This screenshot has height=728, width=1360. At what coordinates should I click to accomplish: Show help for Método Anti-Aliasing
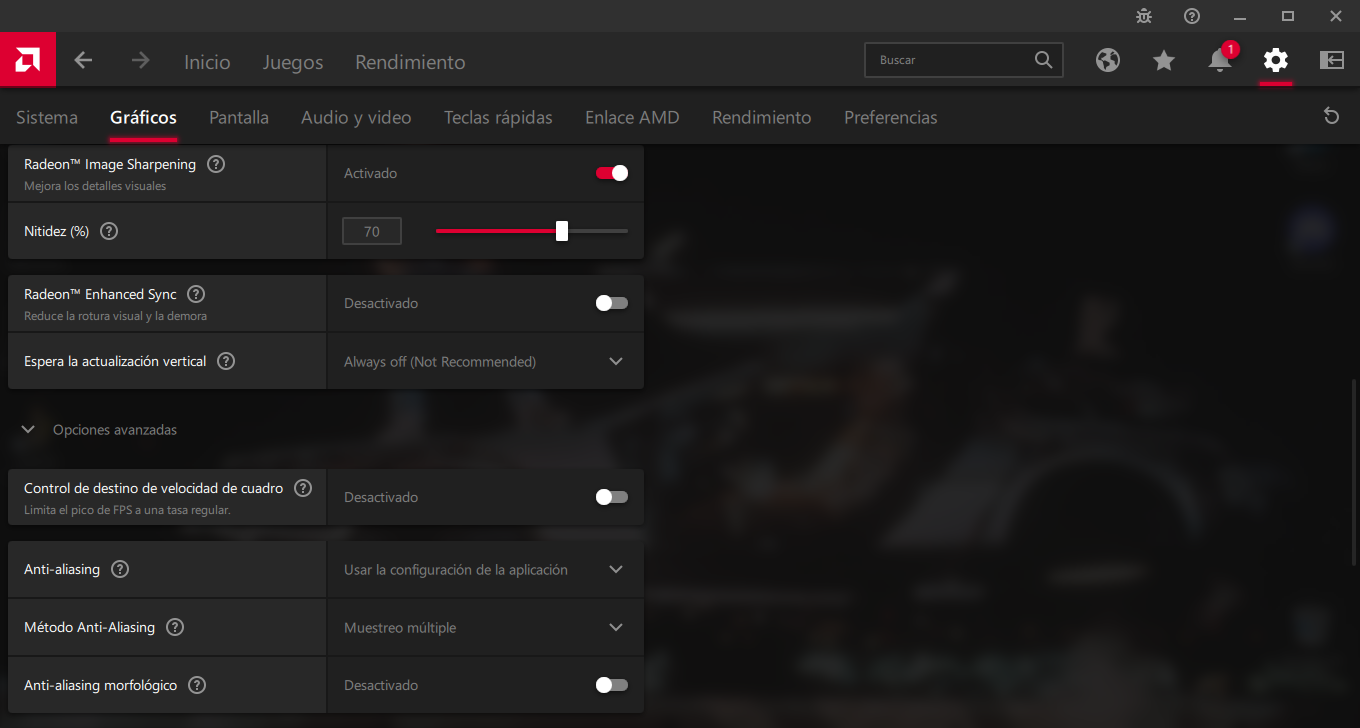pos(175,627)
